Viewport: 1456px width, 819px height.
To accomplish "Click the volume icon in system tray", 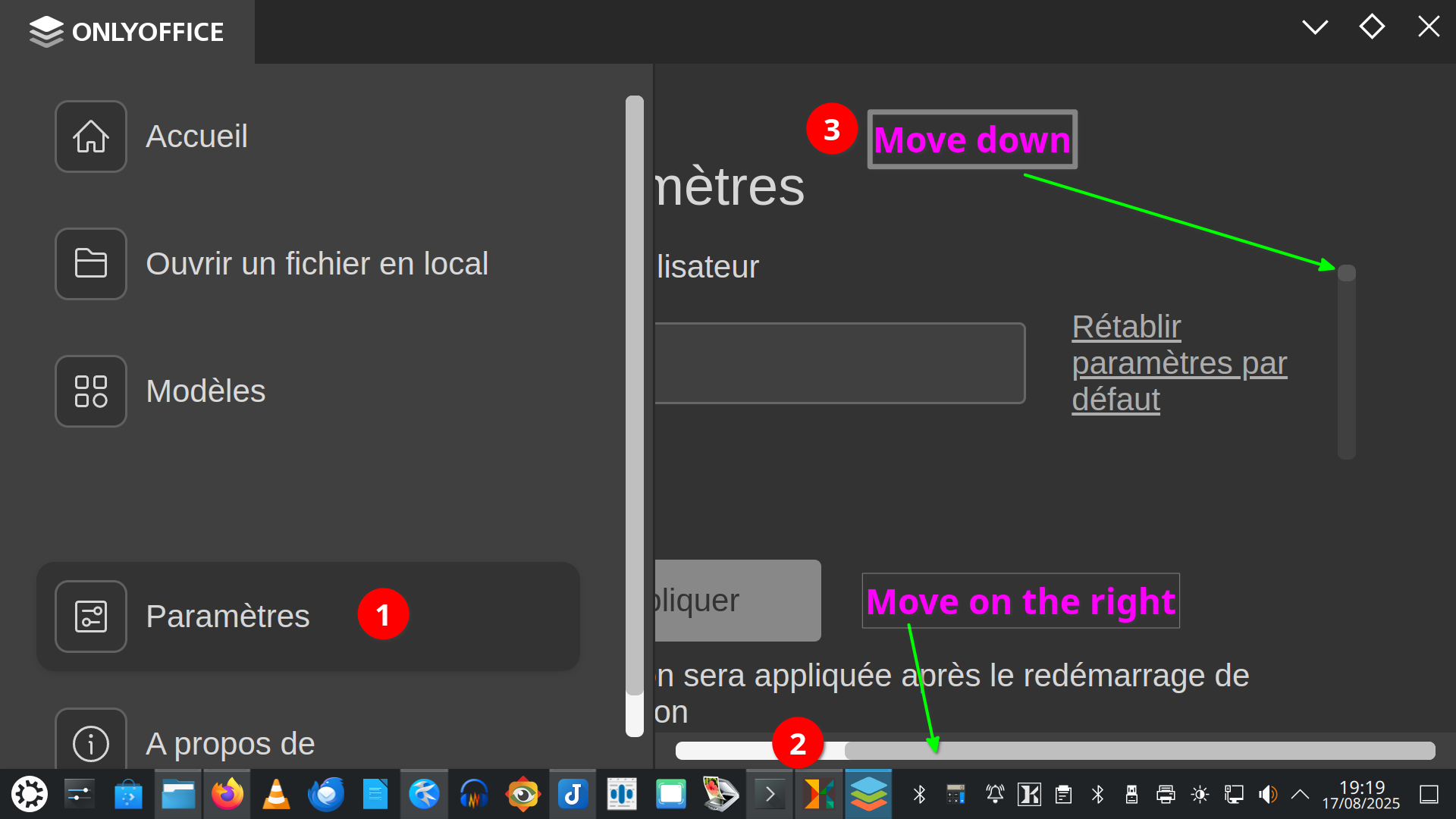I will (x=1267, y=794).
